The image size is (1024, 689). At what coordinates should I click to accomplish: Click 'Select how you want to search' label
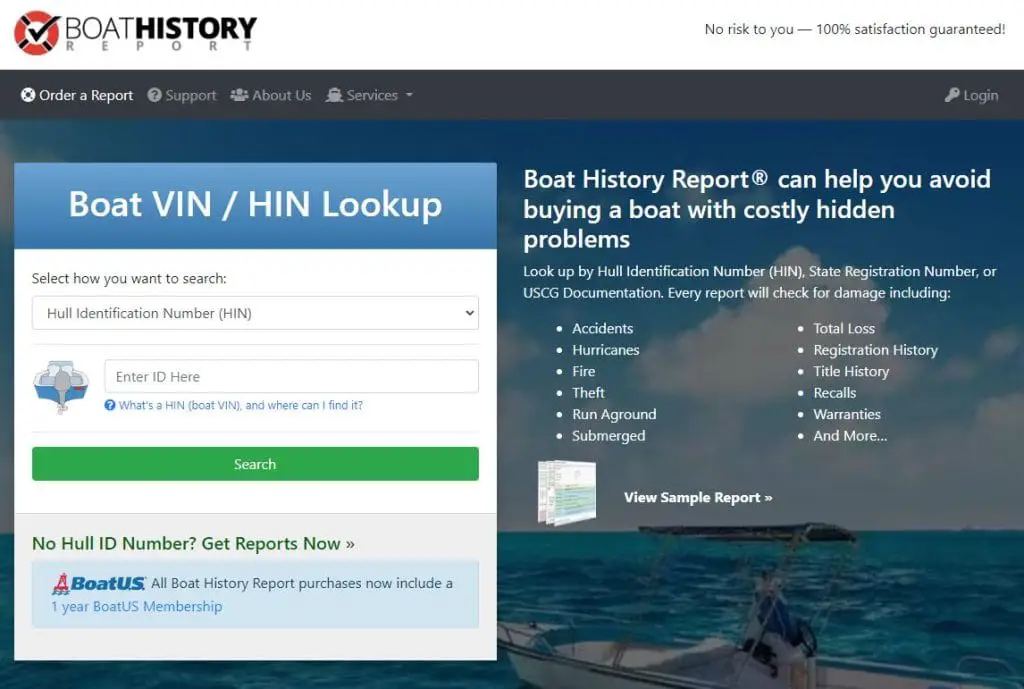point(129,279)
